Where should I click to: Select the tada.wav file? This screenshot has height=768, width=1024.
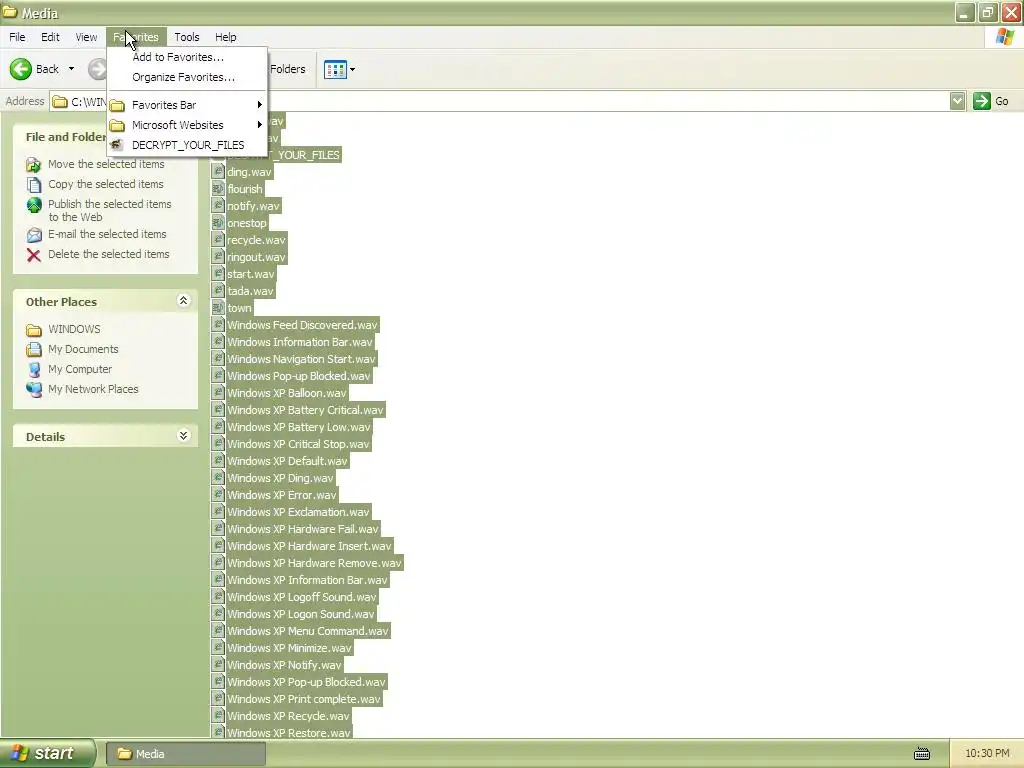pyautogui.click(x=251, y=291)
